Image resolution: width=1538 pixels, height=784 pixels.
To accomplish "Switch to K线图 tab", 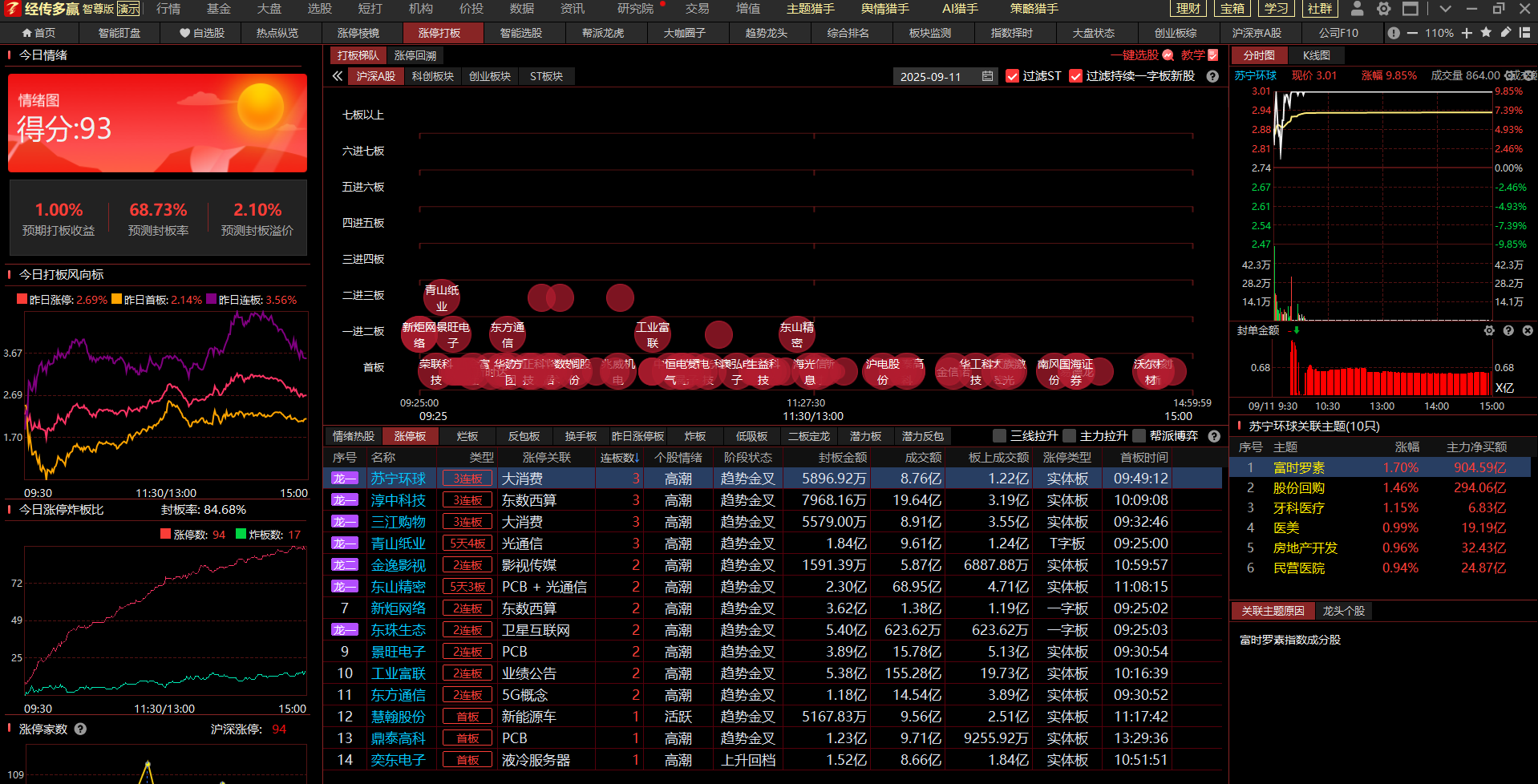I will (1316, 55).
